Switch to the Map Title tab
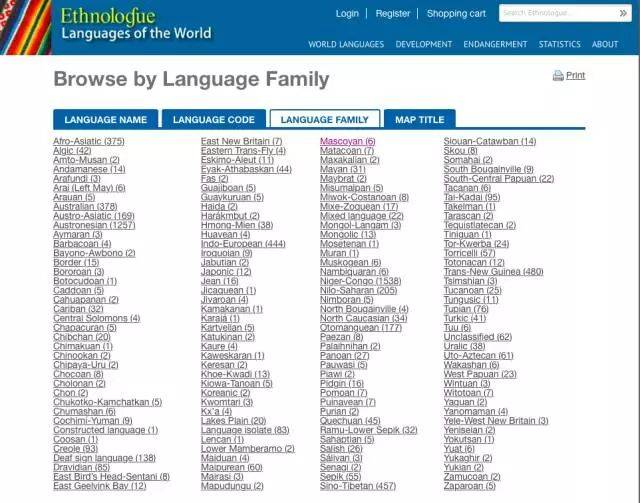Image resolution: width=640 pixels, height=503 pixels. click(420, 119)
